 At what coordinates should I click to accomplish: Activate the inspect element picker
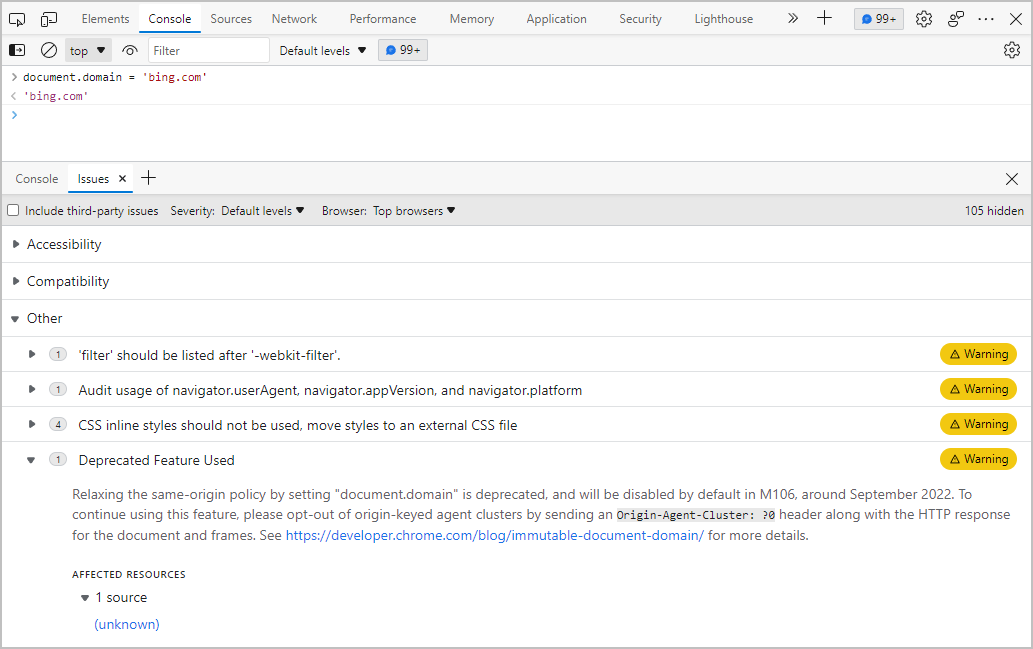coord(16,18)
